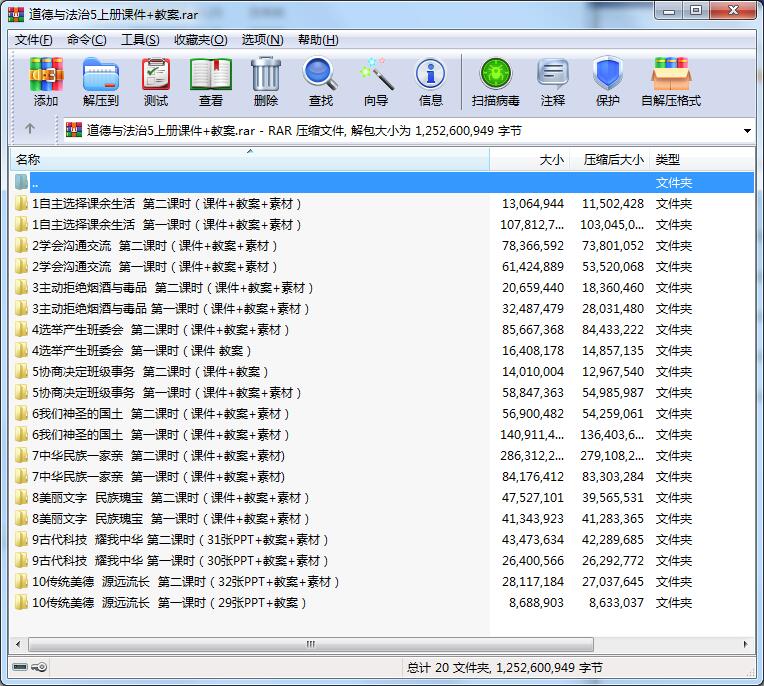The height and width of the screenshot is (686, 764).
Task: Open the Tools (工具) menu
Action: (x=140, y=39)
